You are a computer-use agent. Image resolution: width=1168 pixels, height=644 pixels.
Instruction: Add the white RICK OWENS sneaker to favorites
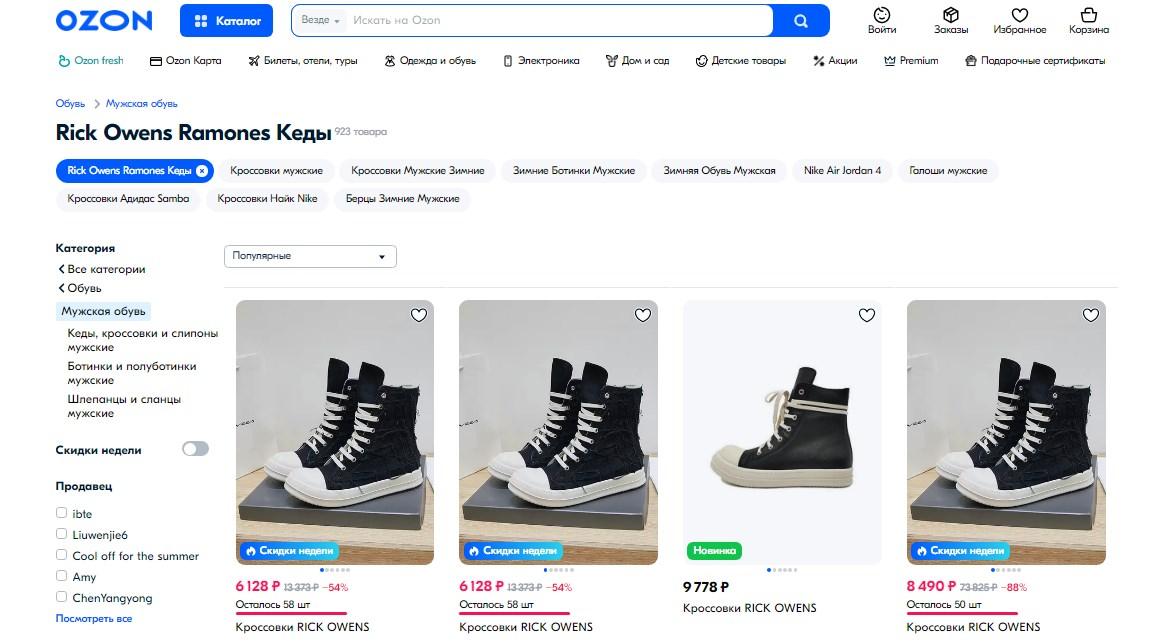[867, 315]
